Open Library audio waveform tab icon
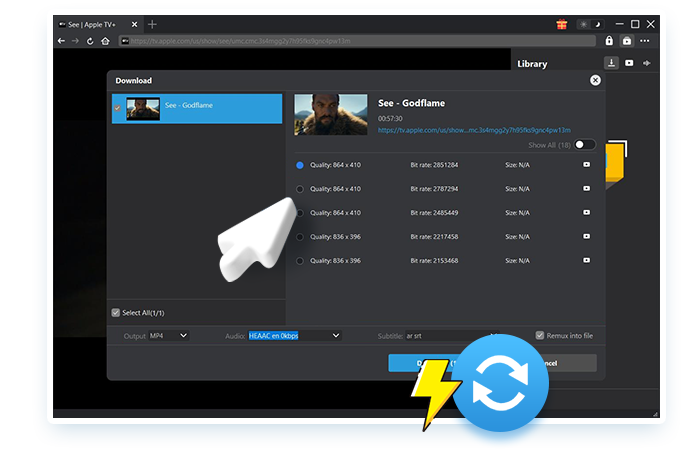This screenshot has width=684, height=449. (646, 63)
